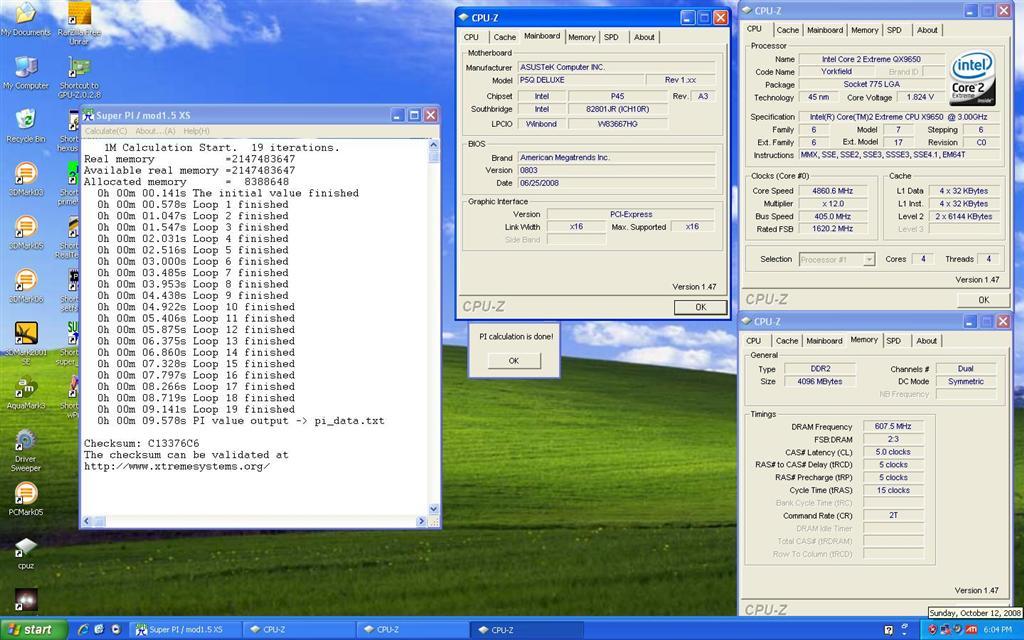Minimize the Mainboard CPU-Z window

[x=688, y=18]
